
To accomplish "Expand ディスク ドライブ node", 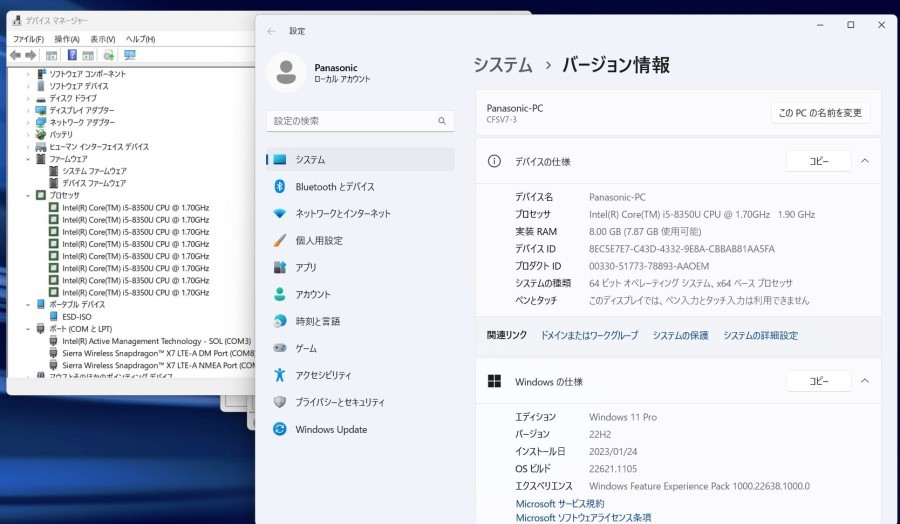I will 28,98.
